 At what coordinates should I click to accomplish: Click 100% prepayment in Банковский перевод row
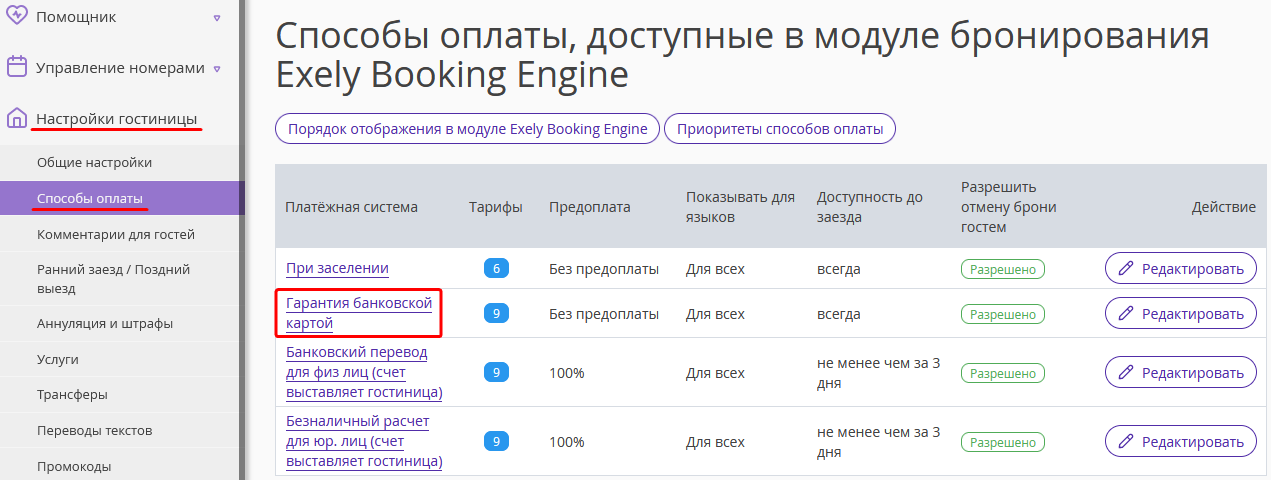566,373
